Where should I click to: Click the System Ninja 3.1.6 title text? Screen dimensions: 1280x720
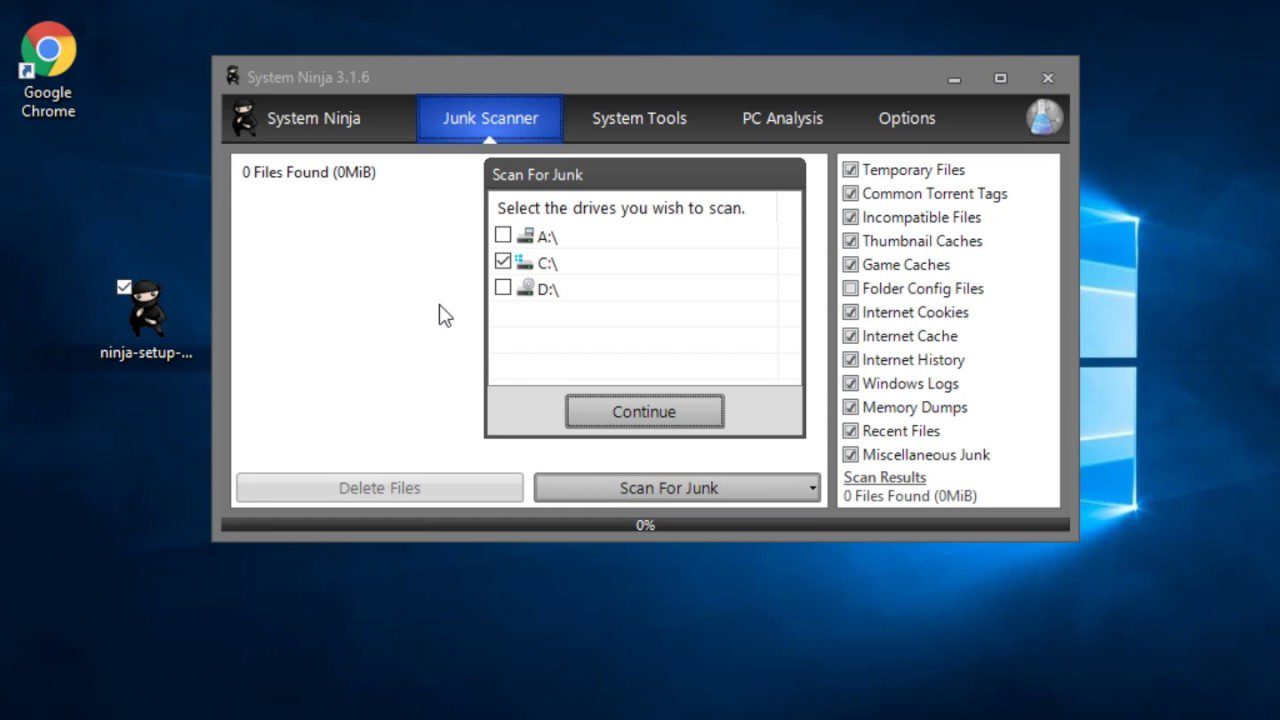308,77
